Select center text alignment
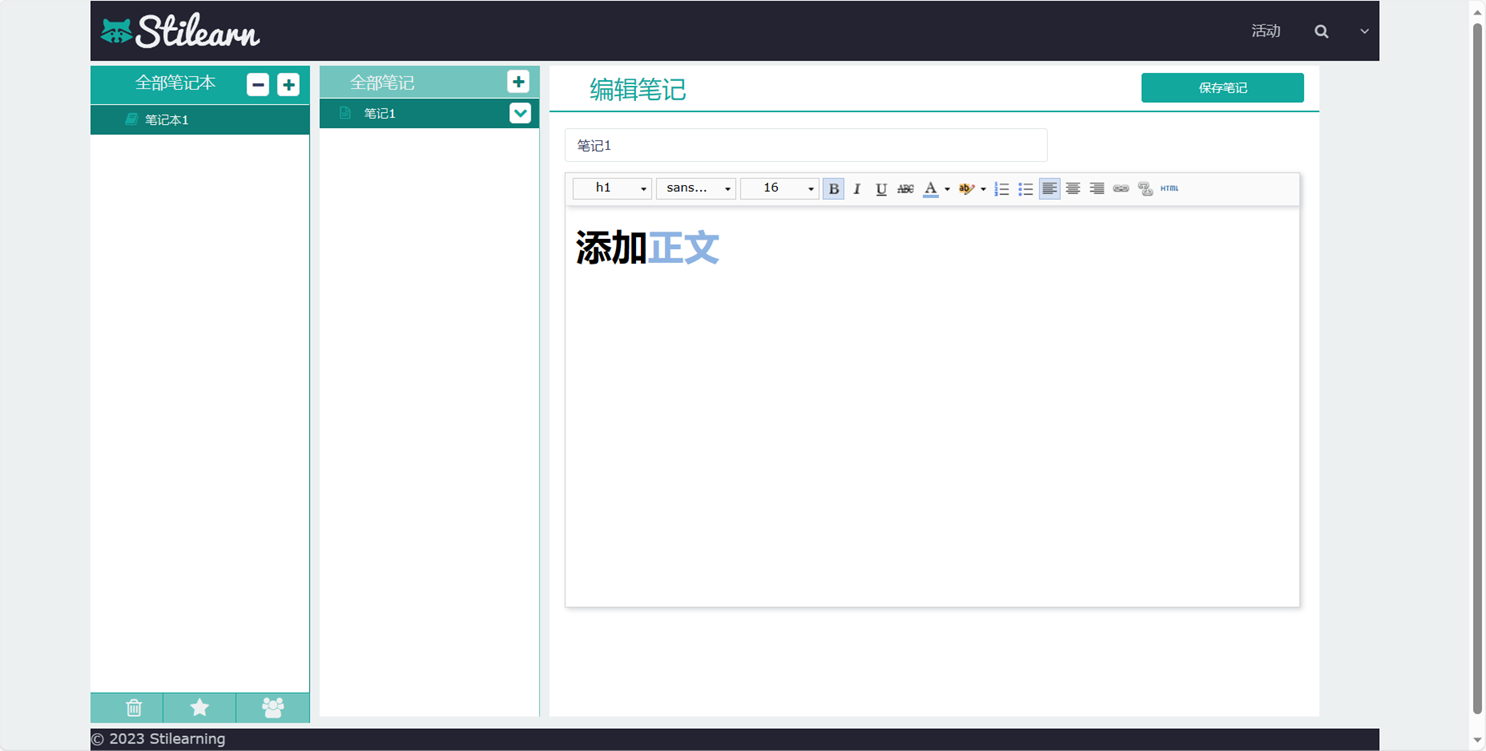 point(1072,188)
